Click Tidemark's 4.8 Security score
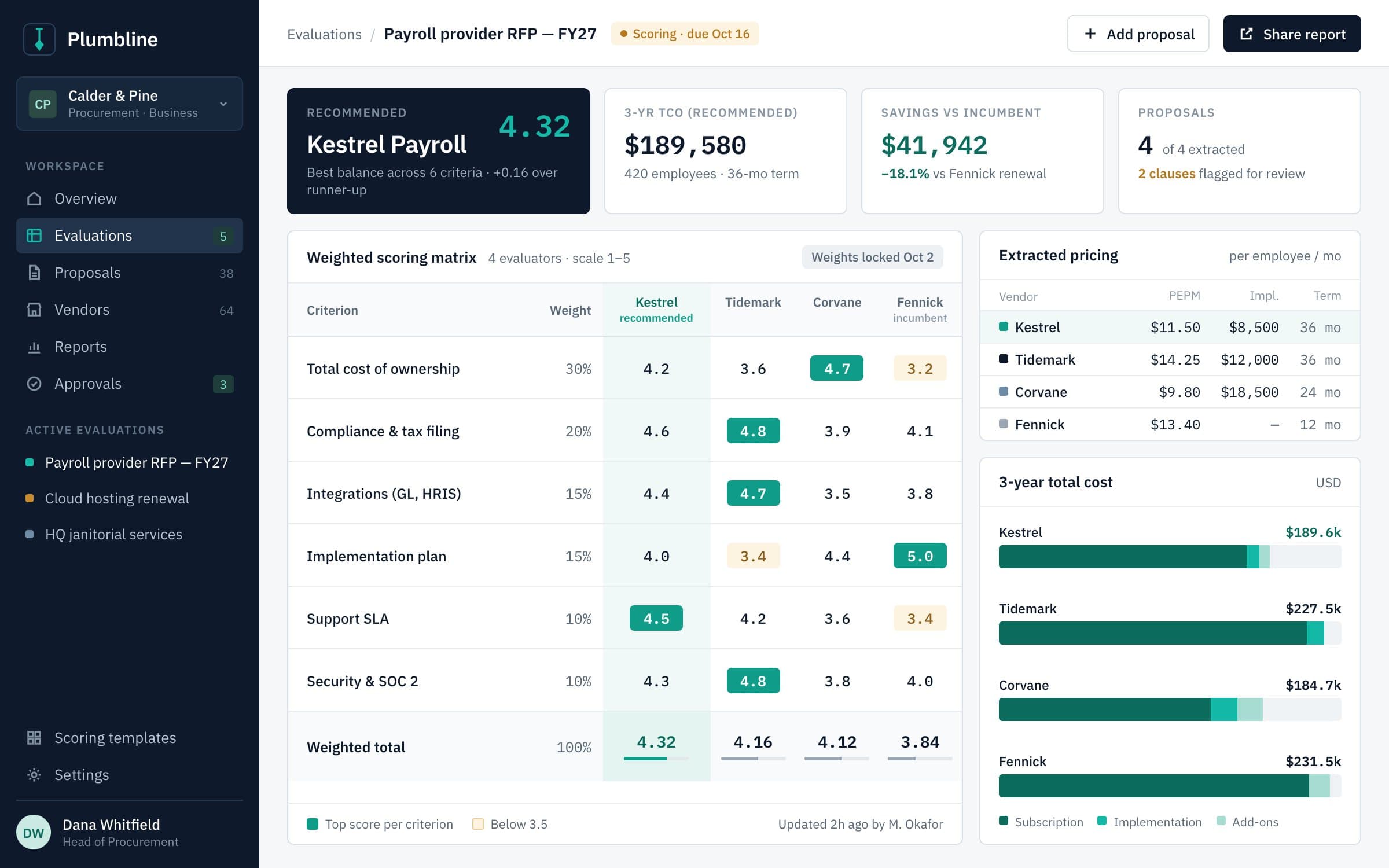This screenshot has width=1389, height=868. (753, 681)
